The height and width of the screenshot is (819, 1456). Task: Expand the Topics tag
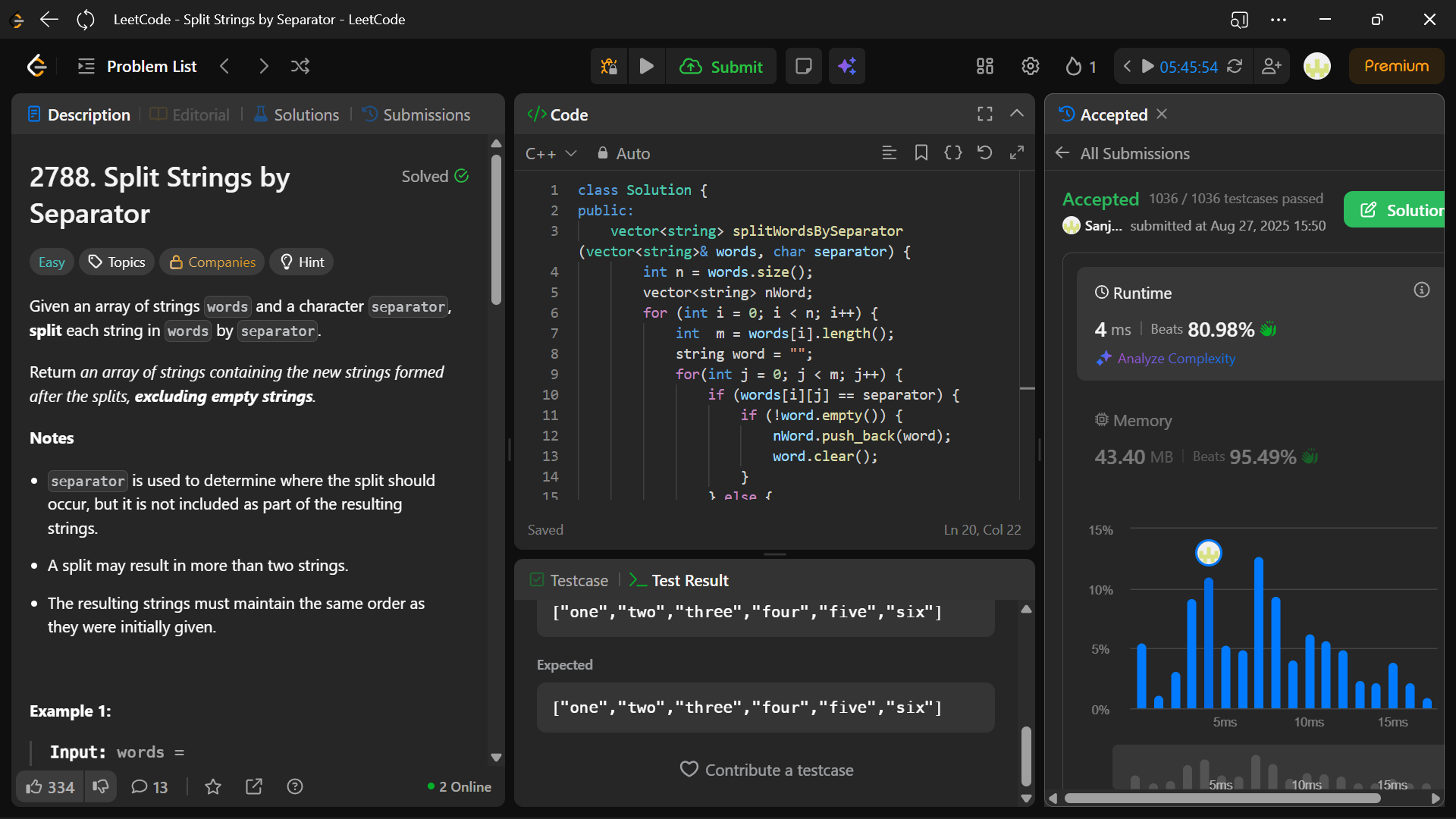[117, 262]
